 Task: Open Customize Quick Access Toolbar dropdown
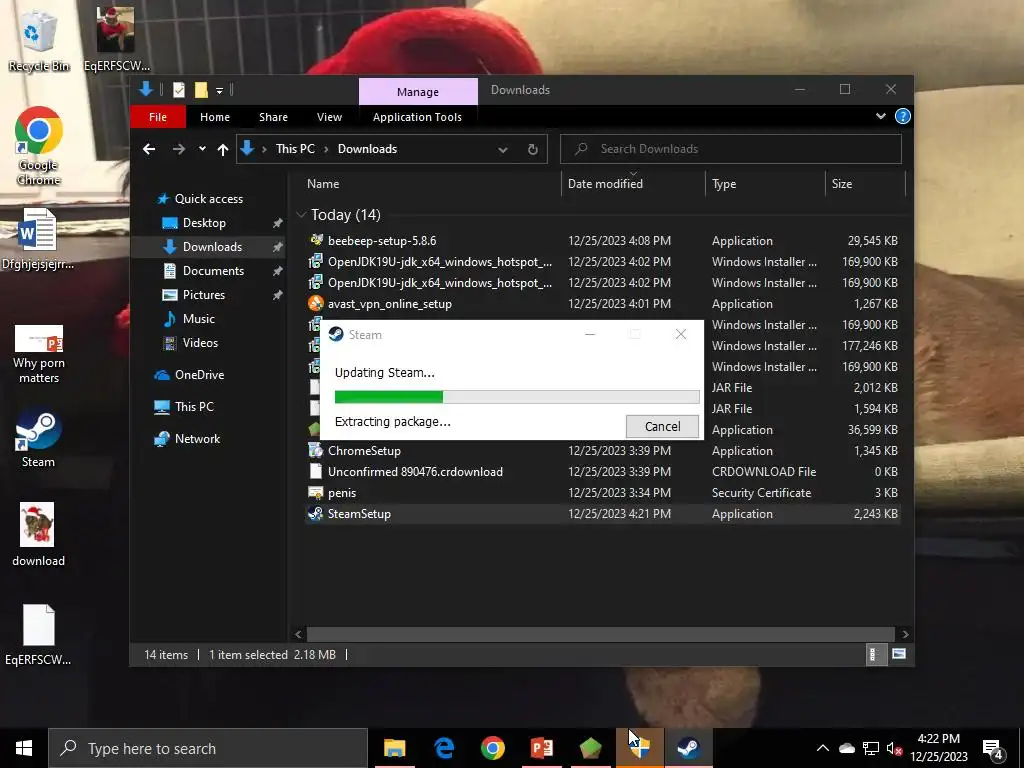219,89
